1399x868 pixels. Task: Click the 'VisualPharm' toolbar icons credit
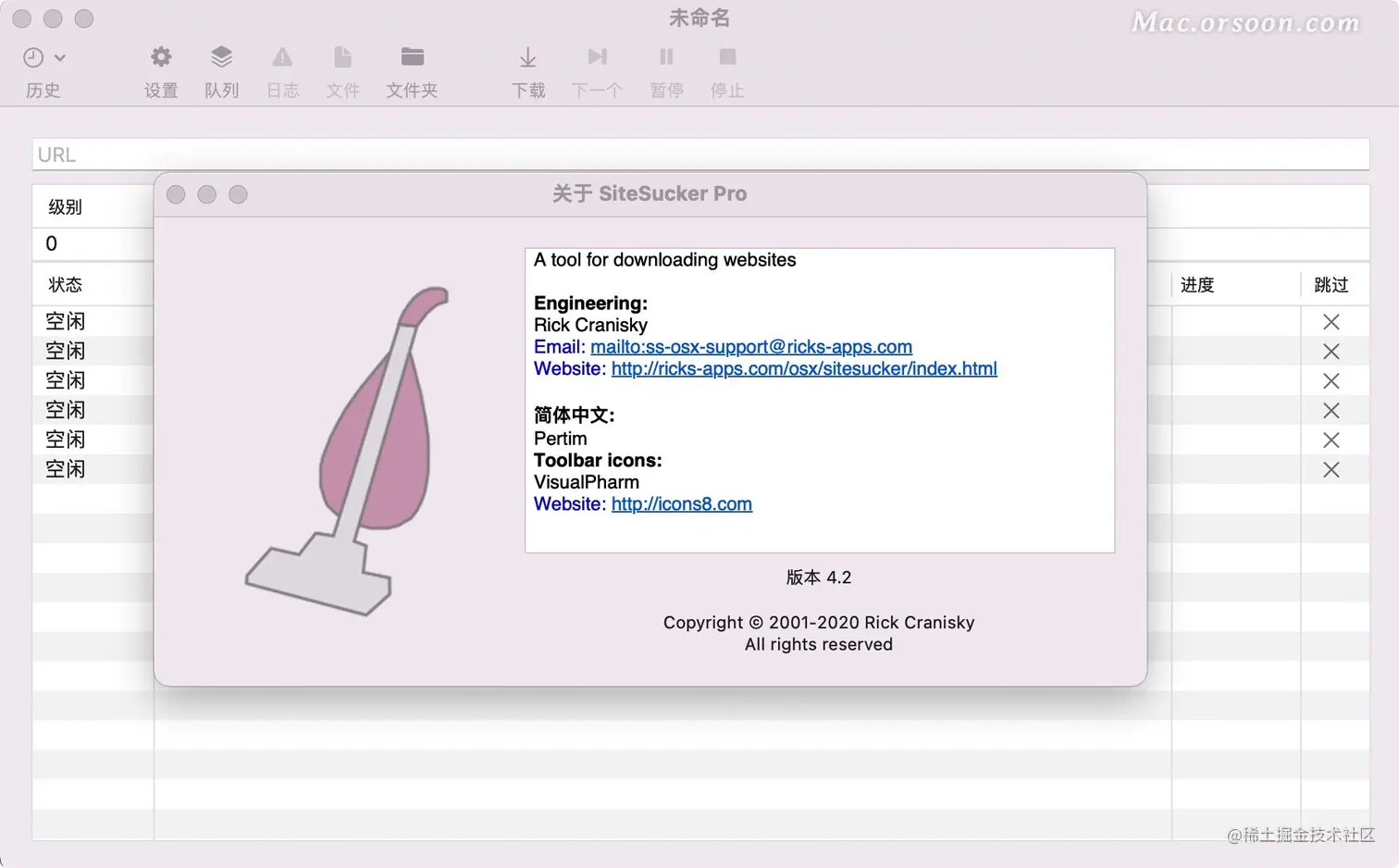click(x=587, y=482)
